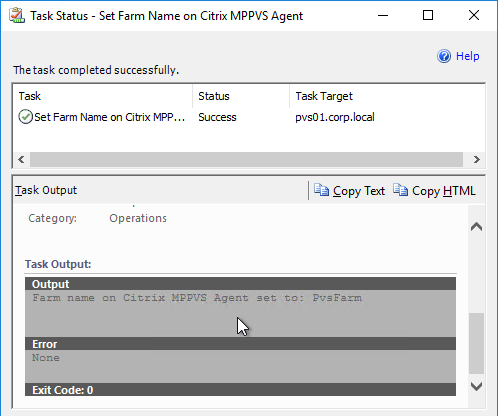Click the Copy HTML clipboard icon
Screen dimensions: 498x416
tap(400, 190)
